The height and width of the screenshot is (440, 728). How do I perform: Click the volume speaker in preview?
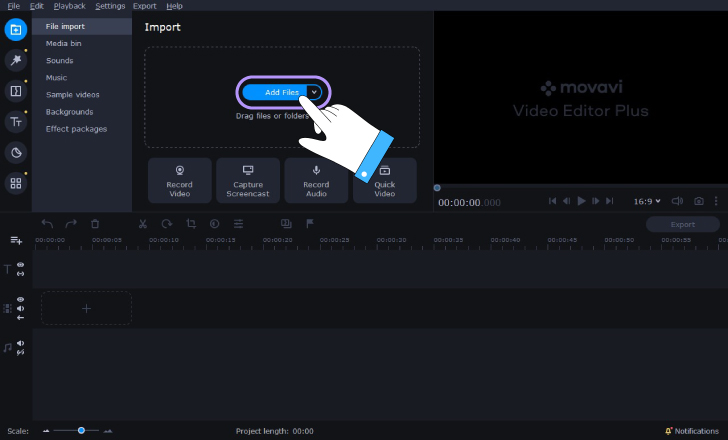(677, 201)
